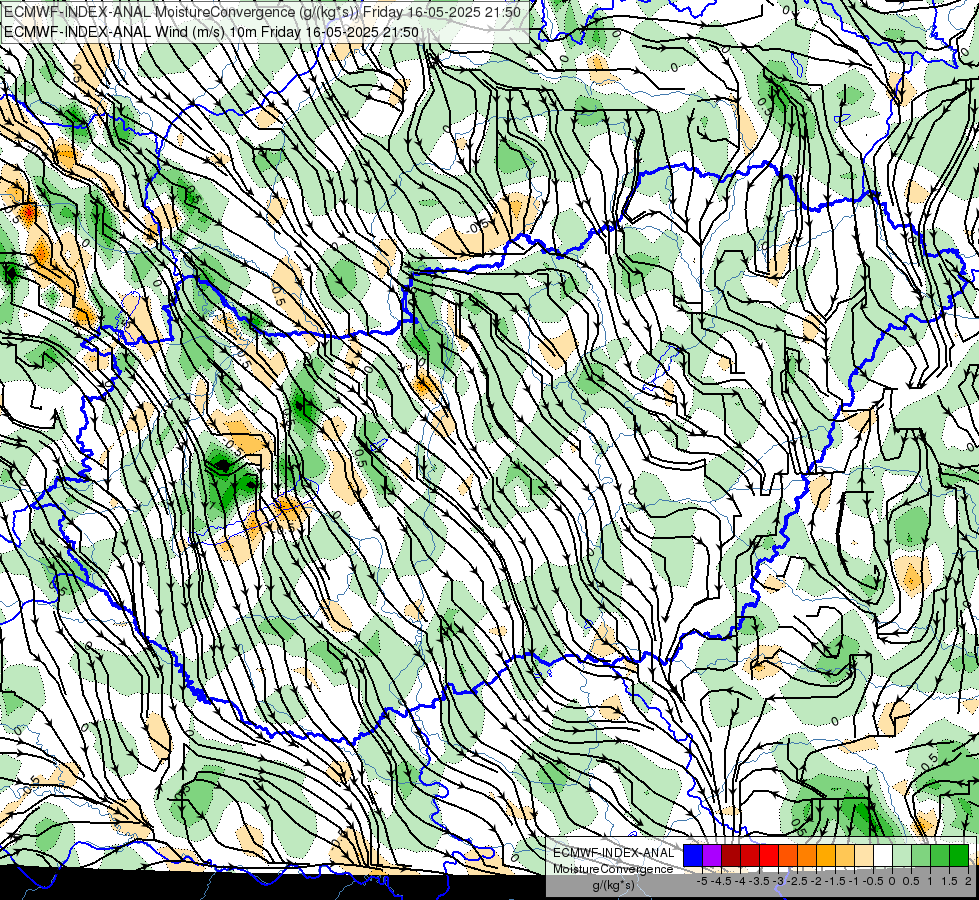Click the -2.5 legend tick label
Image resolution: width=979 pixels, height=900 pixels.
[x=797, y=881]
